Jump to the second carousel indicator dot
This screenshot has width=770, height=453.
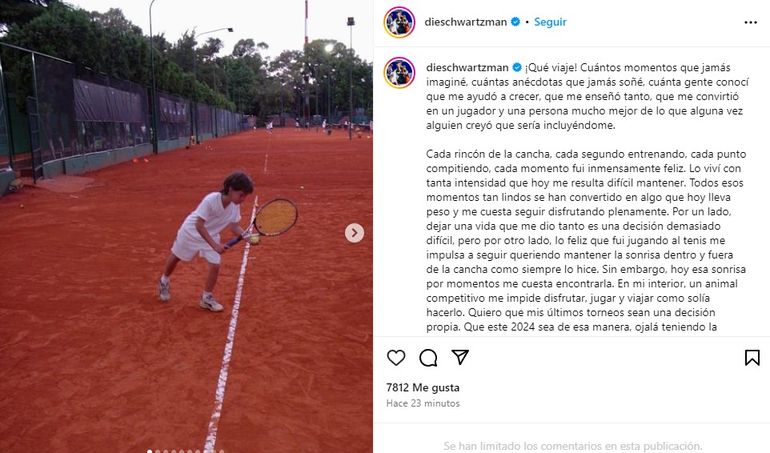click(157, 451)
